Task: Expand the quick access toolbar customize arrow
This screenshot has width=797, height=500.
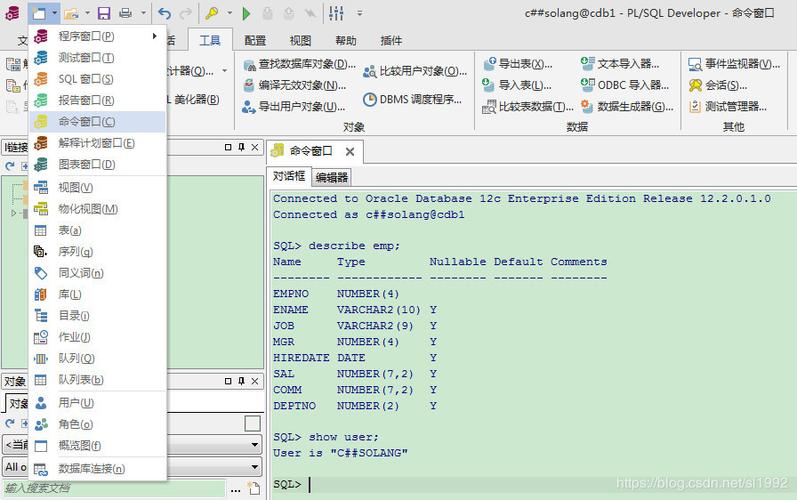Action: click(359, 13)
